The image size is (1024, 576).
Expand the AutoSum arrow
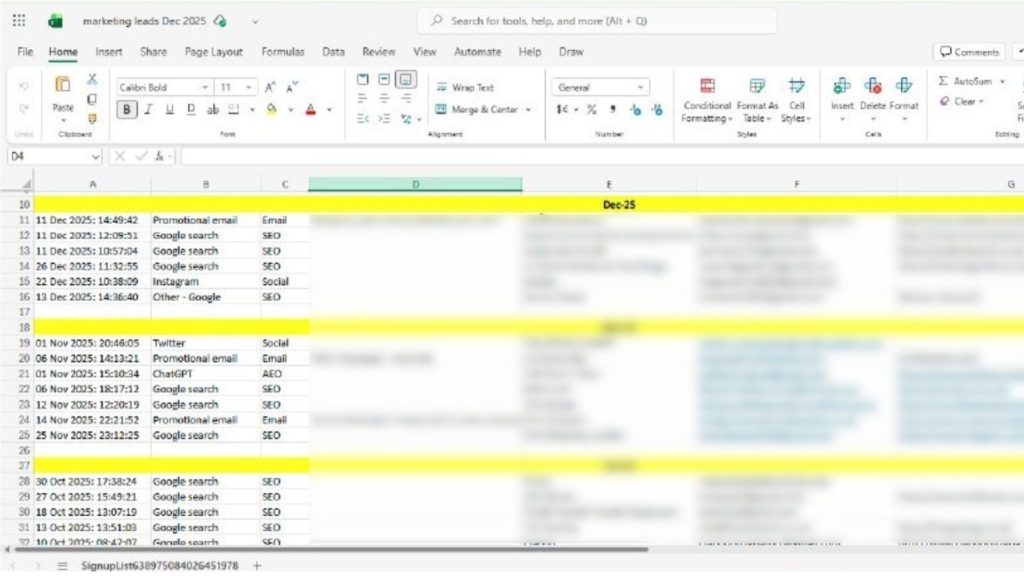click(1002, 82)
